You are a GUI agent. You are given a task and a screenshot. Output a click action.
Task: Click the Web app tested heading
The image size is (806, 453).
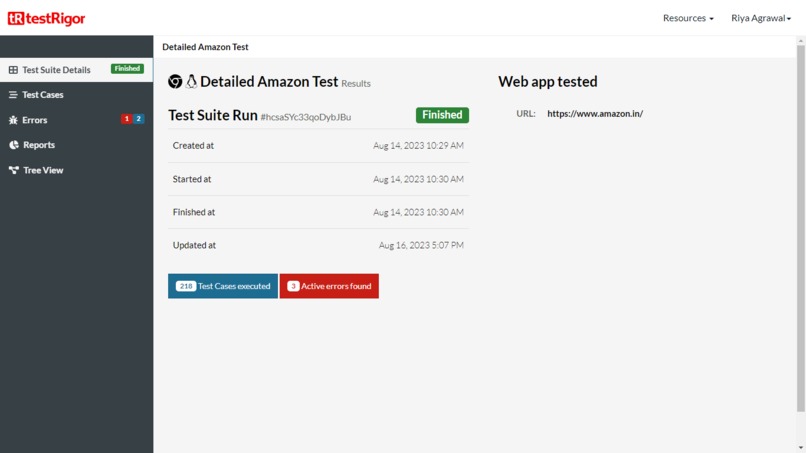coord(547,81)
